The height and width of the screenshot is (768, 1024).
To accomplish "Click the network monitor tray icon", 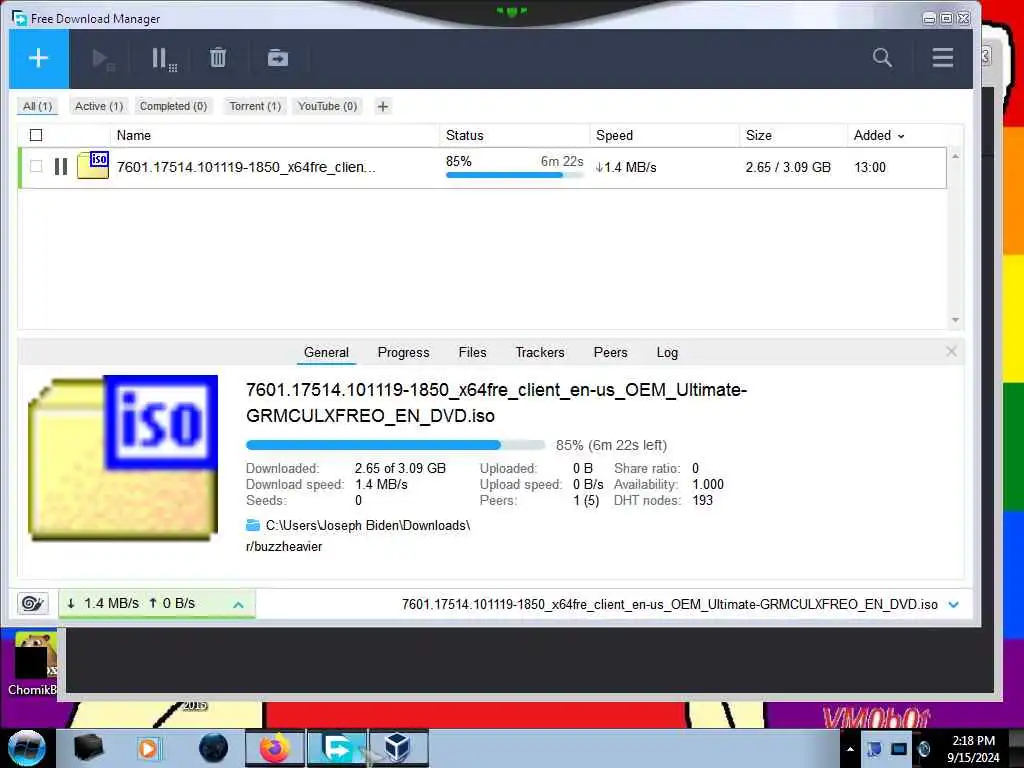I will pos(899,749).
